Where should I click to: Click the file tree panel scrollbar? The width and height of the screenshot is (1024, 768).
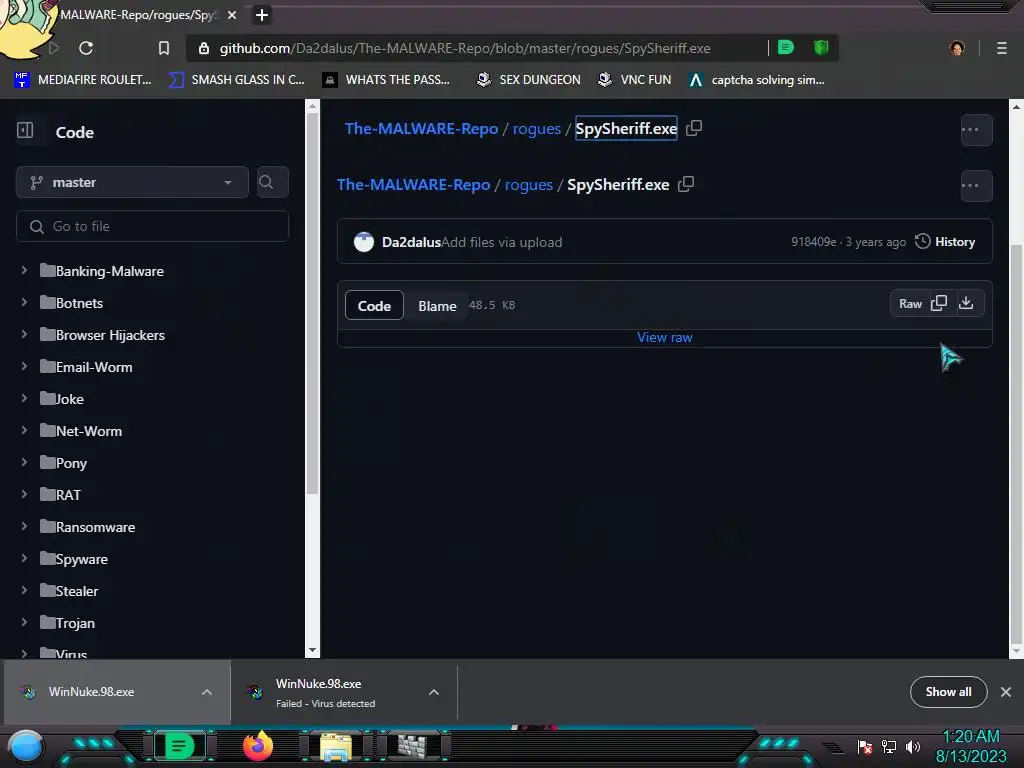[312, 304]
